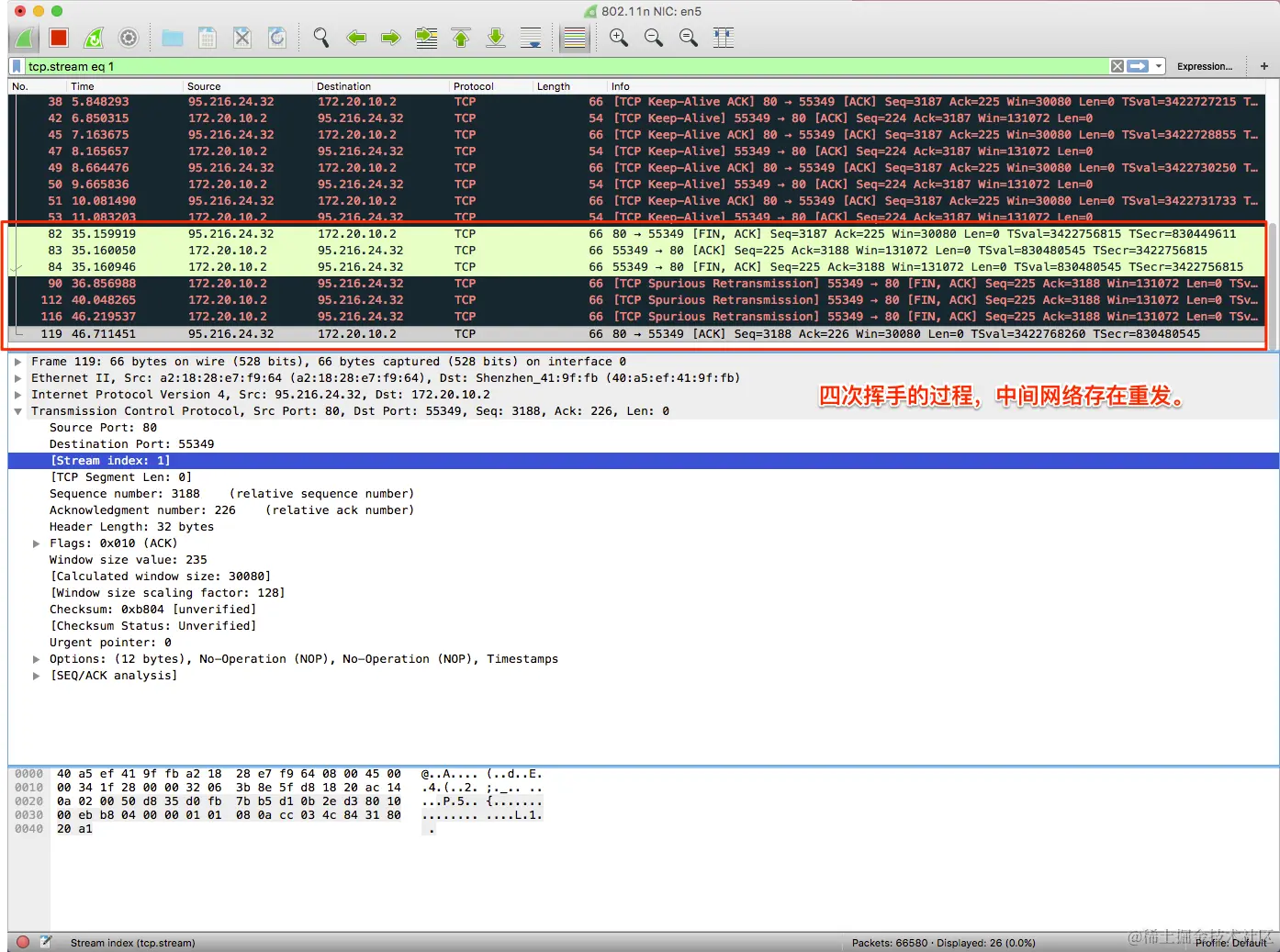Jump to the last packet
The image size is (1280, 952).
(x=496, y=38)
